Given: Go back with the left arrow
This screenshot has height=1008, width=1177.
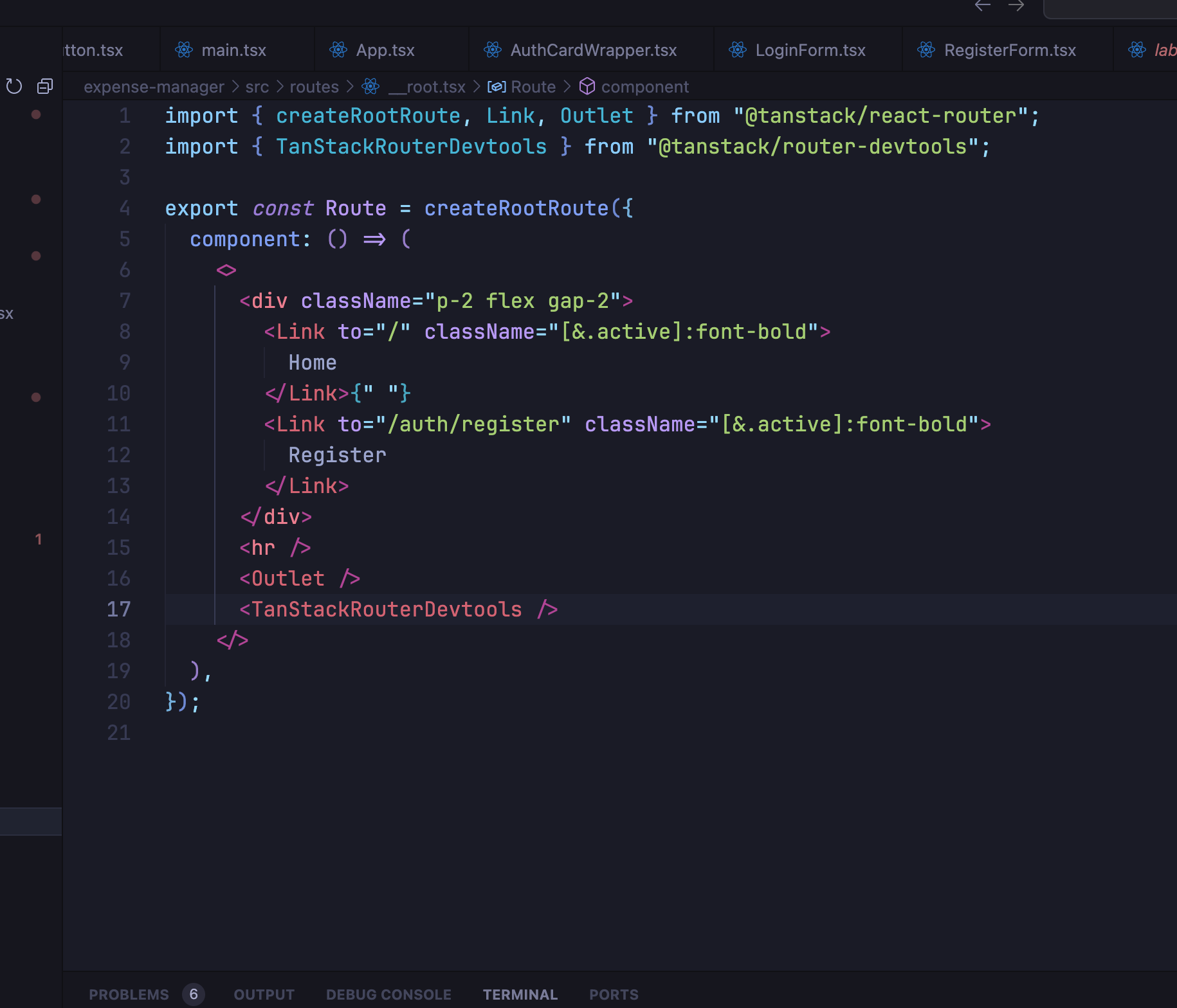Looking at the screenshot, I should tap(983, 6).
